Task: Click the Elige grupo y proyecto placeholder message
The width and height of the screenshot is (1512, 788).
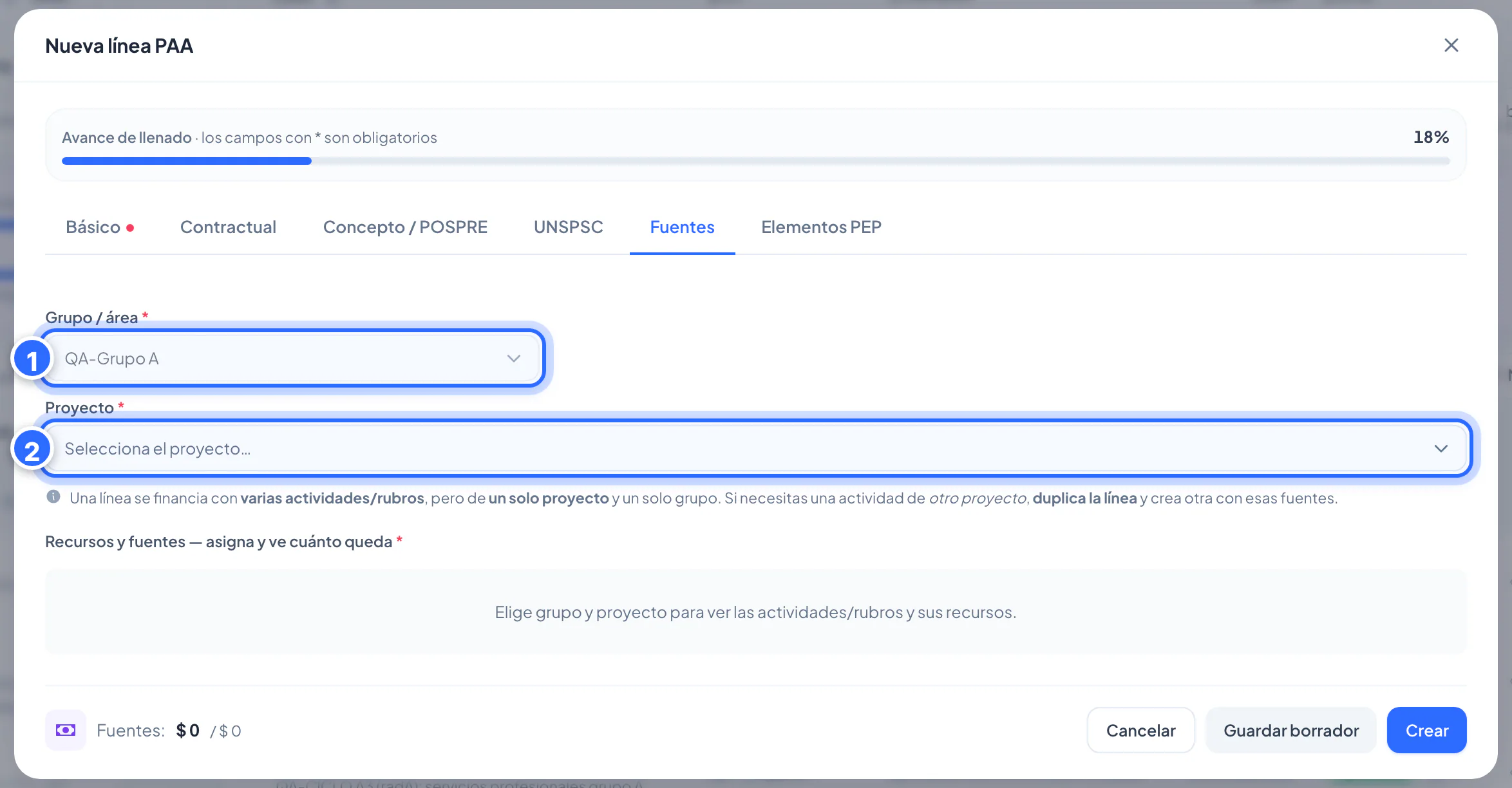Action: 755,612
